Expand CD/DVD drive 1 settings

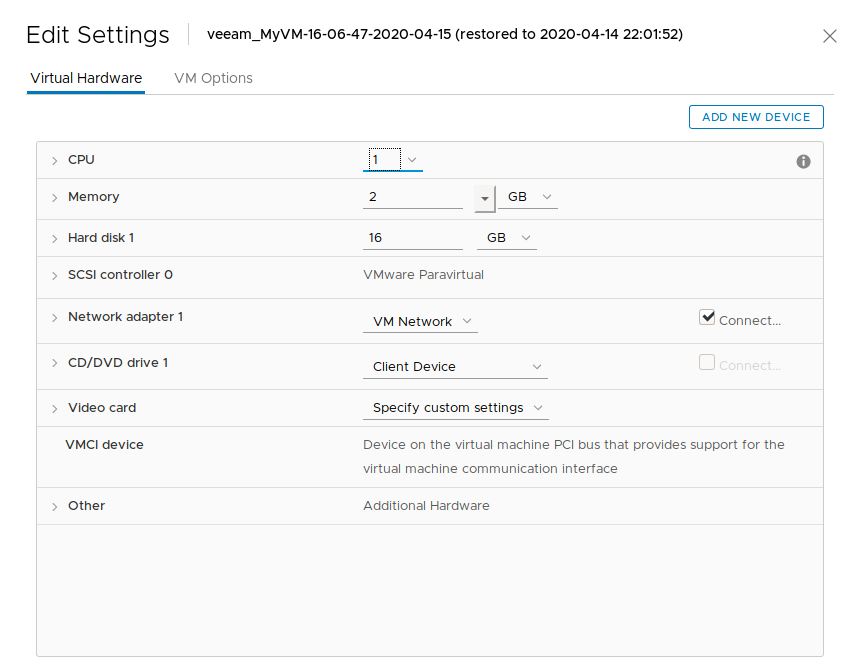(55, 363)
